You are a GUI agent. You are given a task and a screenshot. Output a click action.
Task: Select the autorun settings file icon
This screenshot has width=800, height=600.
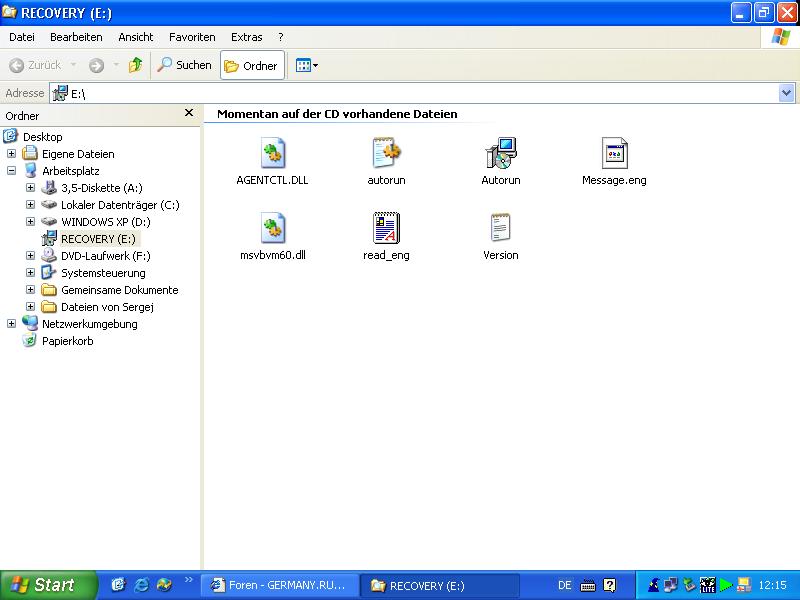[386, 154]
